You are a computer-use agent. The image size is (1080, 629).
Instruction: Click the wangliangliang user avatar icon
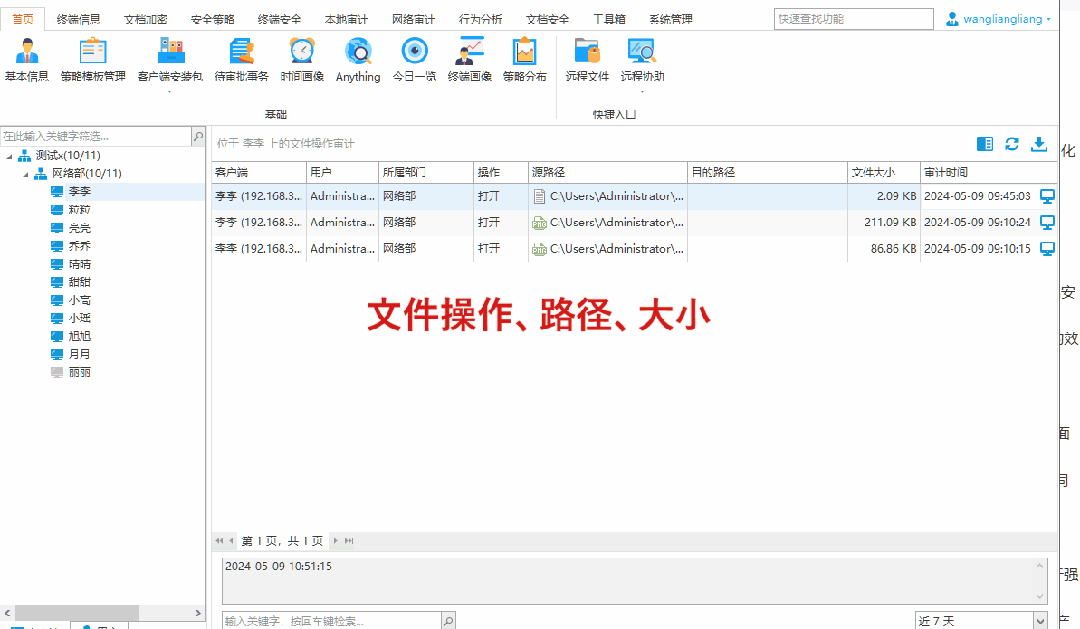pos(952,19)
